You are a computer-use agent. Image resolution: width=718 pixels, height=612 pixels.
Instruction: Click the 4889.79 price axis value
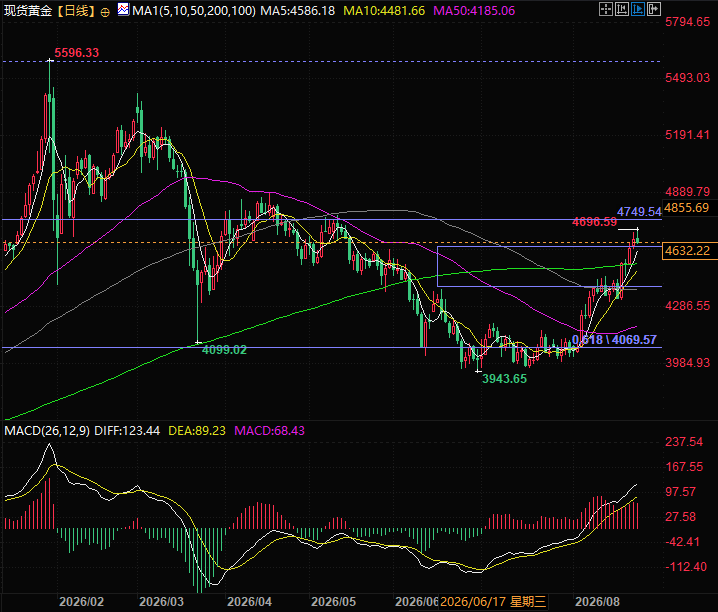687,191
